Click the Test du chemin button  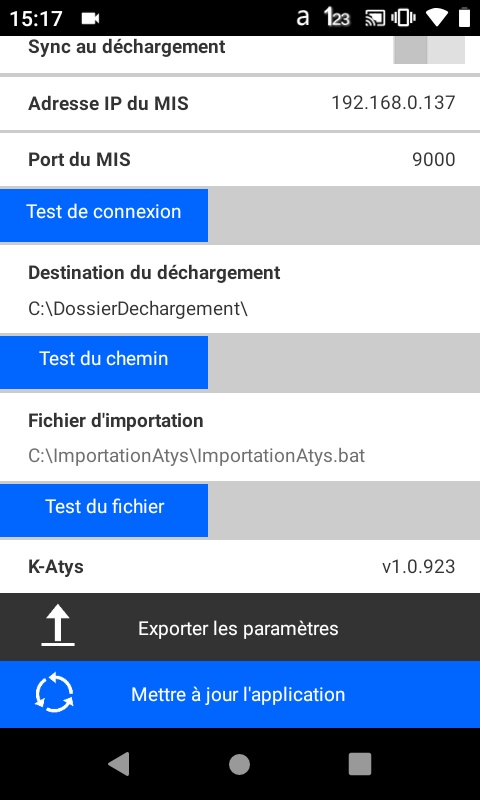point(104,361)
